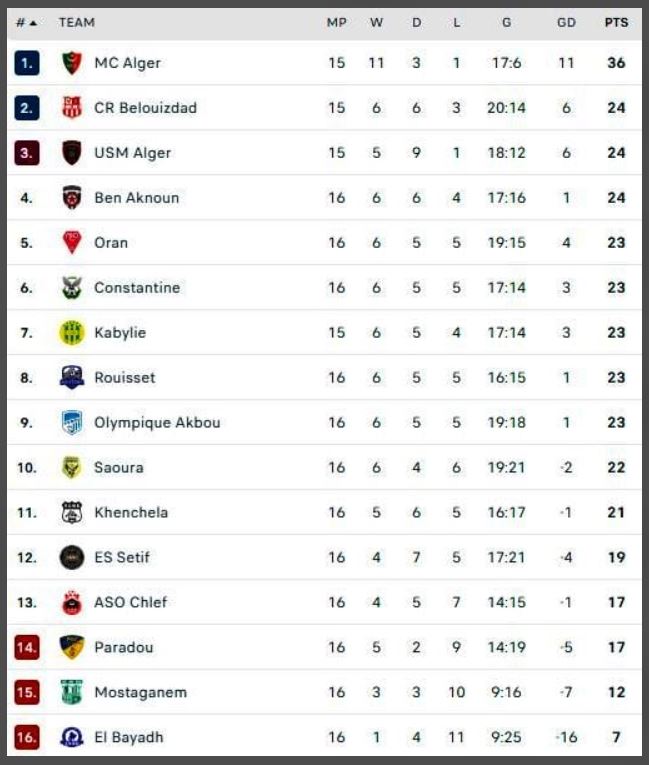Sort standings by GD column header

tap(566, 22)
